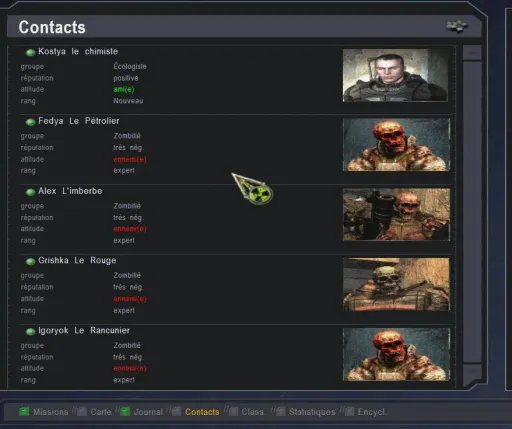
Task: Open the Class. ranking tab
Action: pos(253,412)
